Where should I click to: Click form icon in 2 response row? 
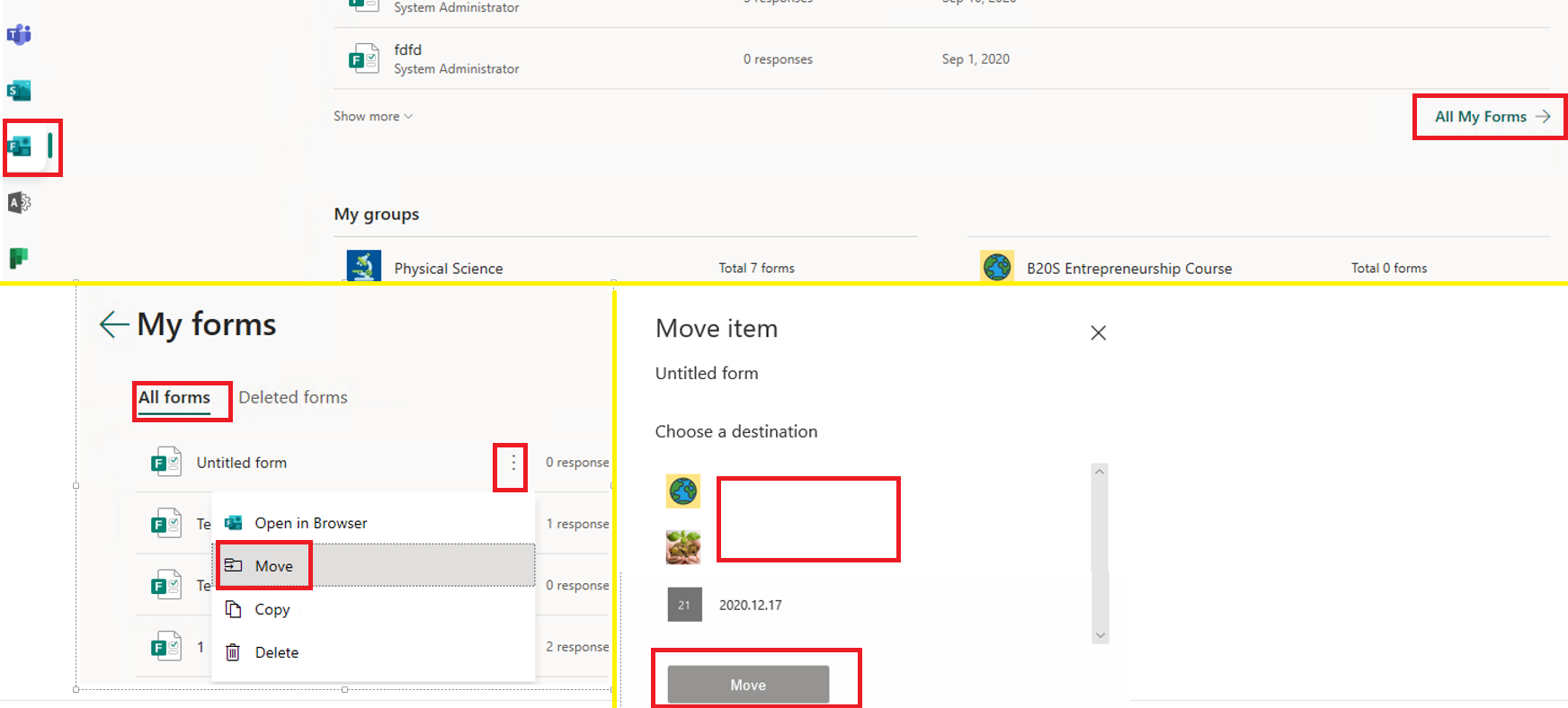tap(166, 647)
